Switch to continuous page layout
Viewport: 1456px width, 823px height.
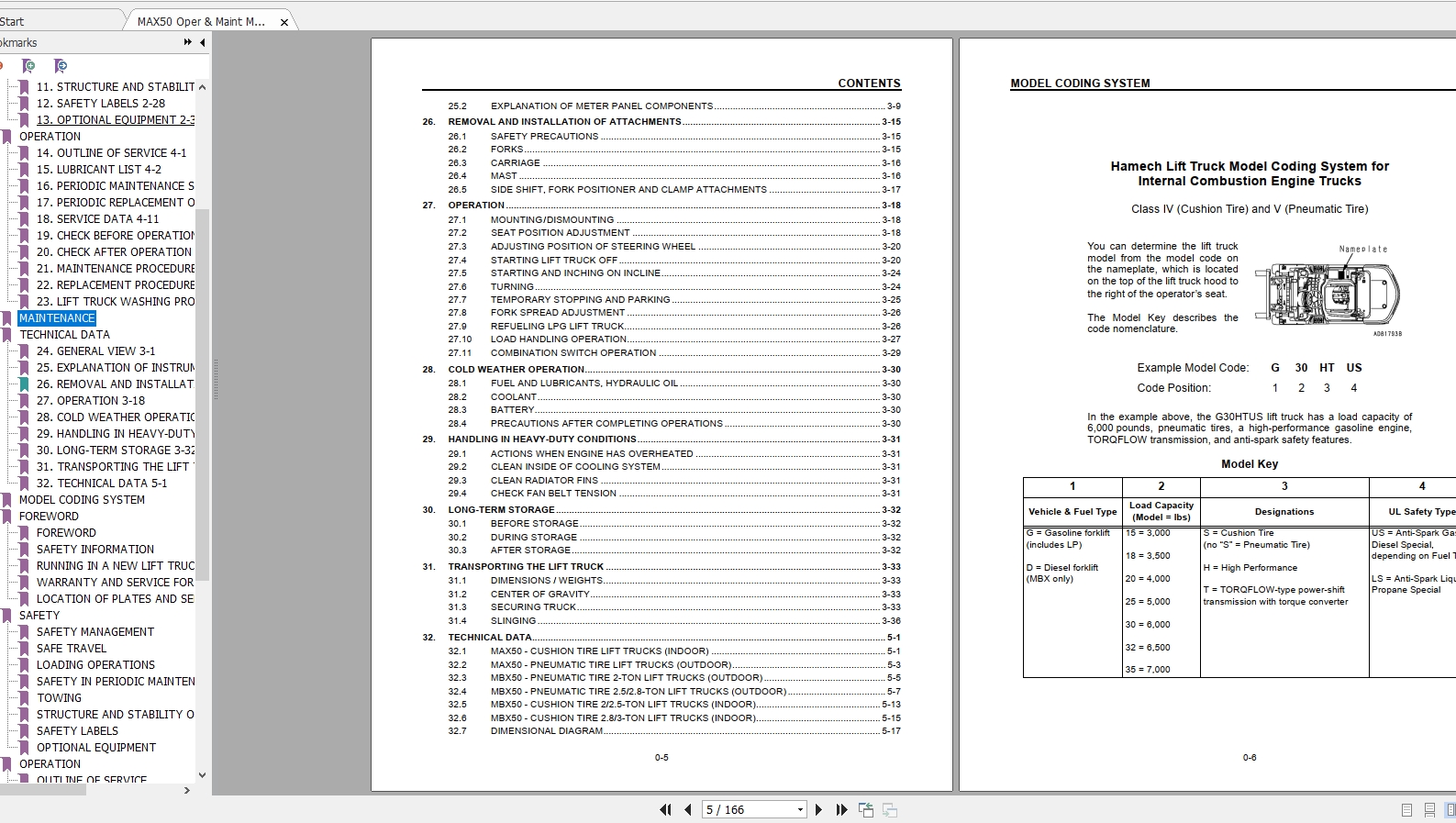(x=1429, y=810)
